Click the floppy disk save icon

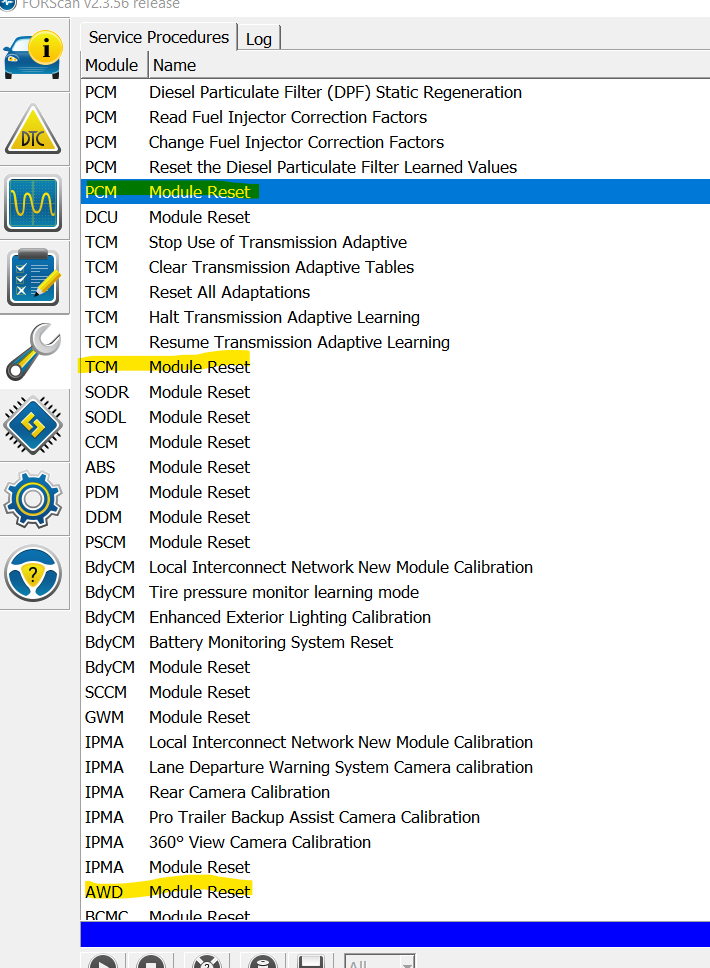click(x=311, y=961)
